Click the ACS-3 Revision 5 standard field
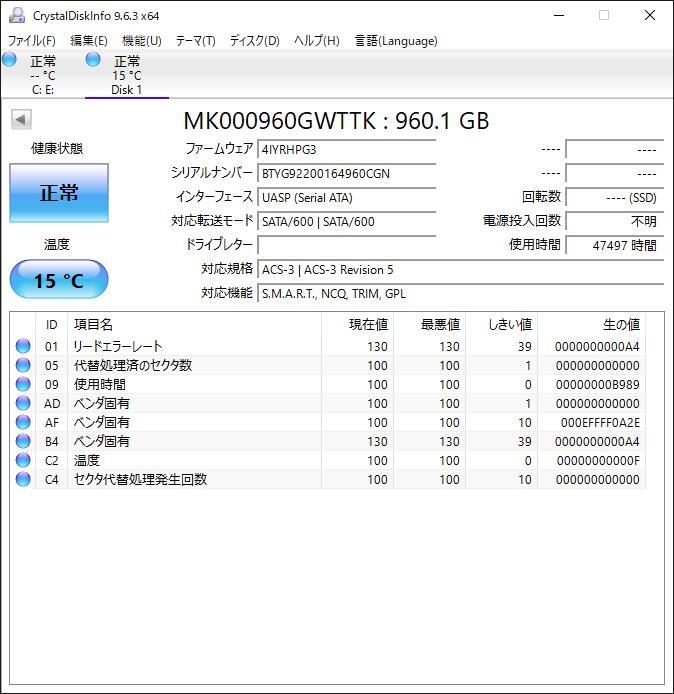Viewport: 674px width, 694px height. pos(460,270)
